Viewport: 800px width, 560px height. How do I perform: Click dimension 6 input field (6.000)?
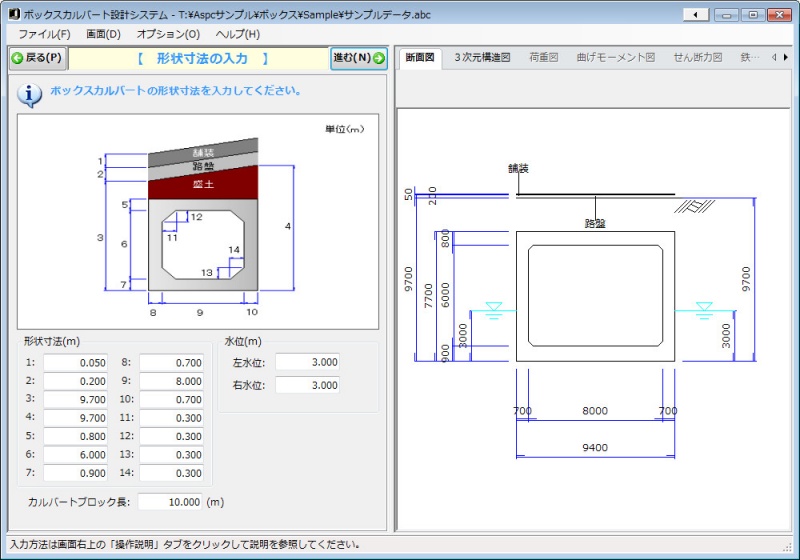point(76,454)
